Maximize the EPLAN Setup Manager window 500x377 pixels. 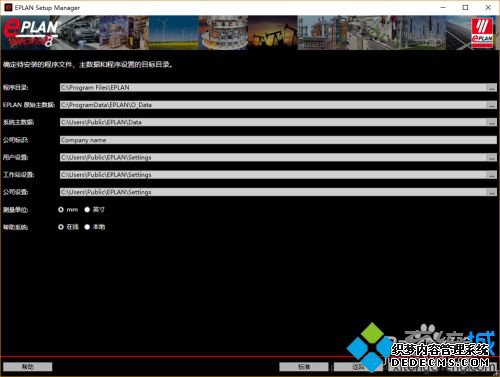pyautogui.click(x=465, y=7)
